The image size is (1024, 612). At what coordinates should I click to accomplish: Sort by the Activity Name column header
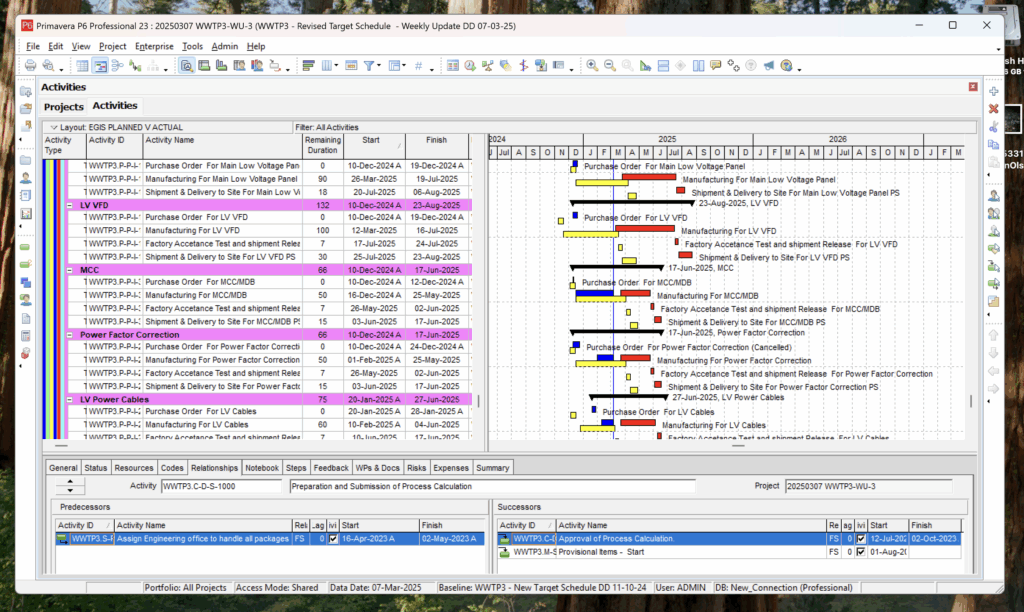pyautogui.click(x=223, y=146)
